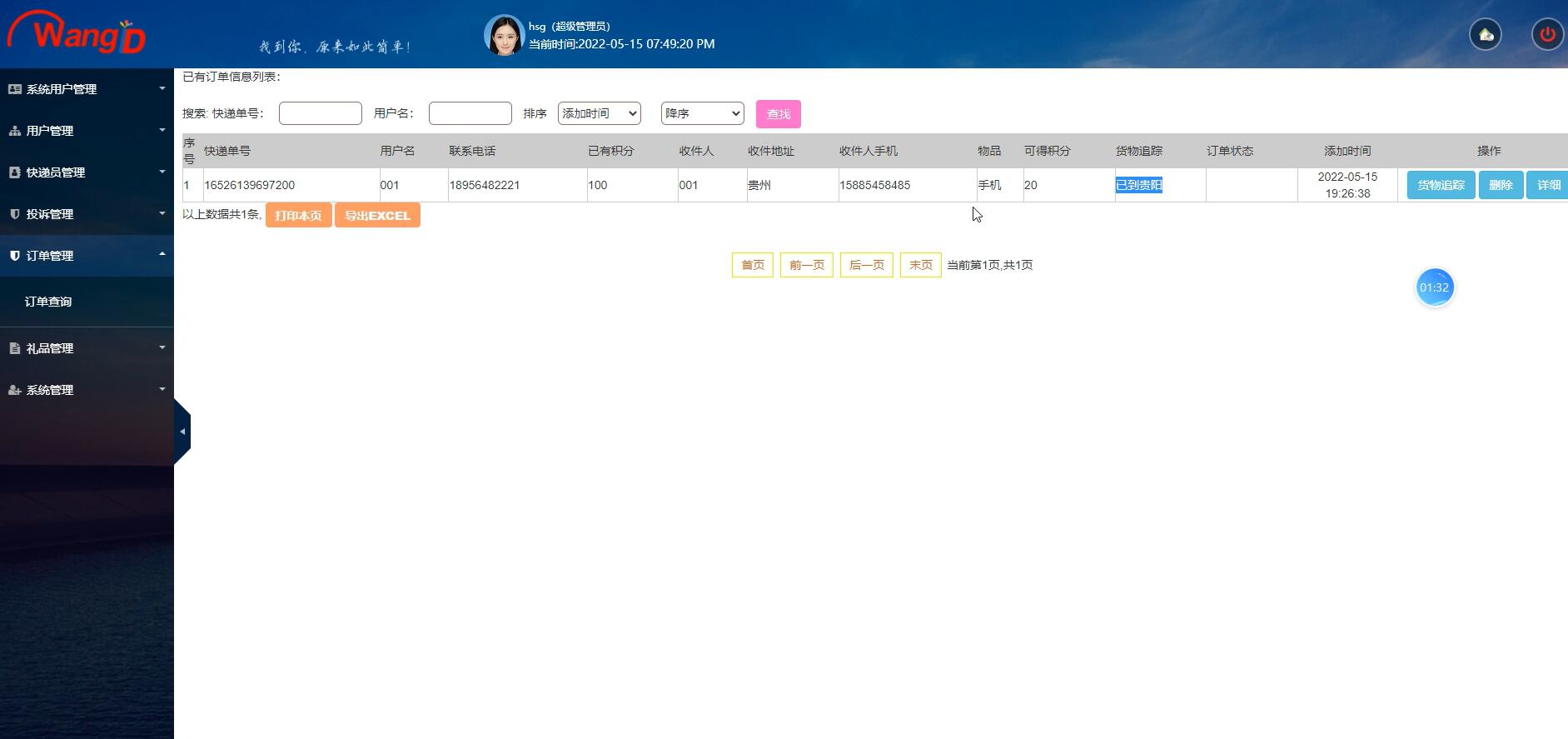The width and height of the screenshot is (1568, 739).
Task: Go to 后一页 pagination link
Action: (x=867, y=265)
